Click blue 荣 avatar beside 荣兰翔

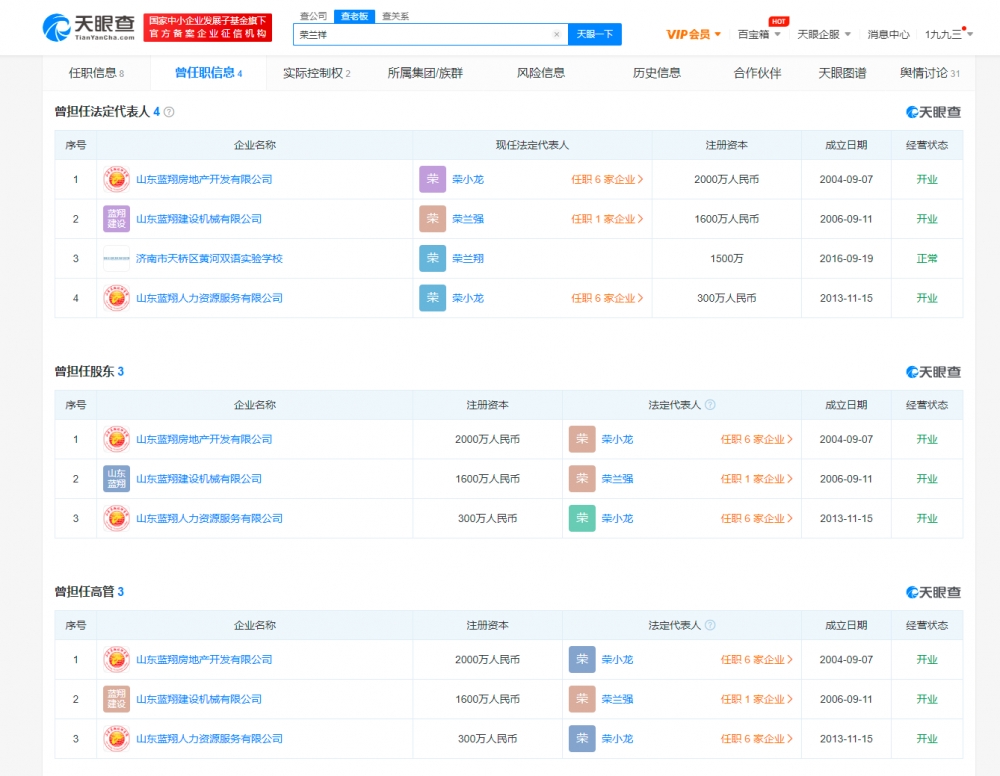click(432, 258)
